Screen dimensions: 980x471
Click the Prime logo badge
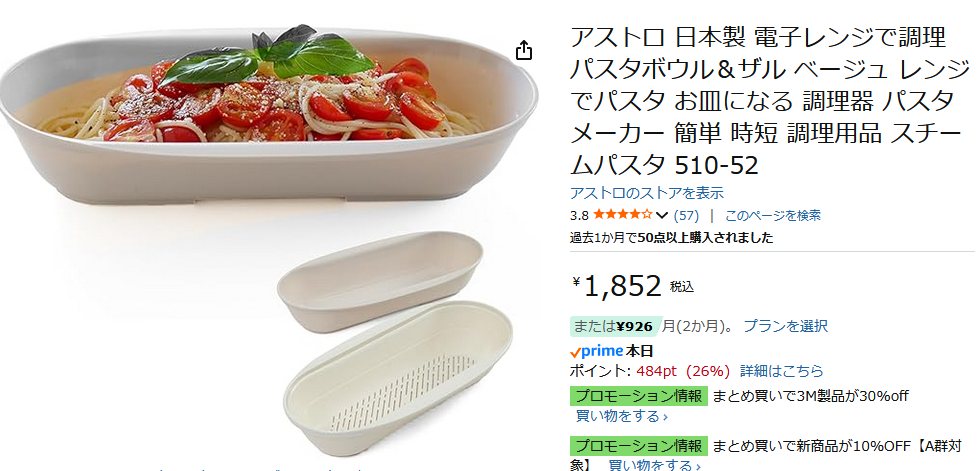click(x=596, y=352)
